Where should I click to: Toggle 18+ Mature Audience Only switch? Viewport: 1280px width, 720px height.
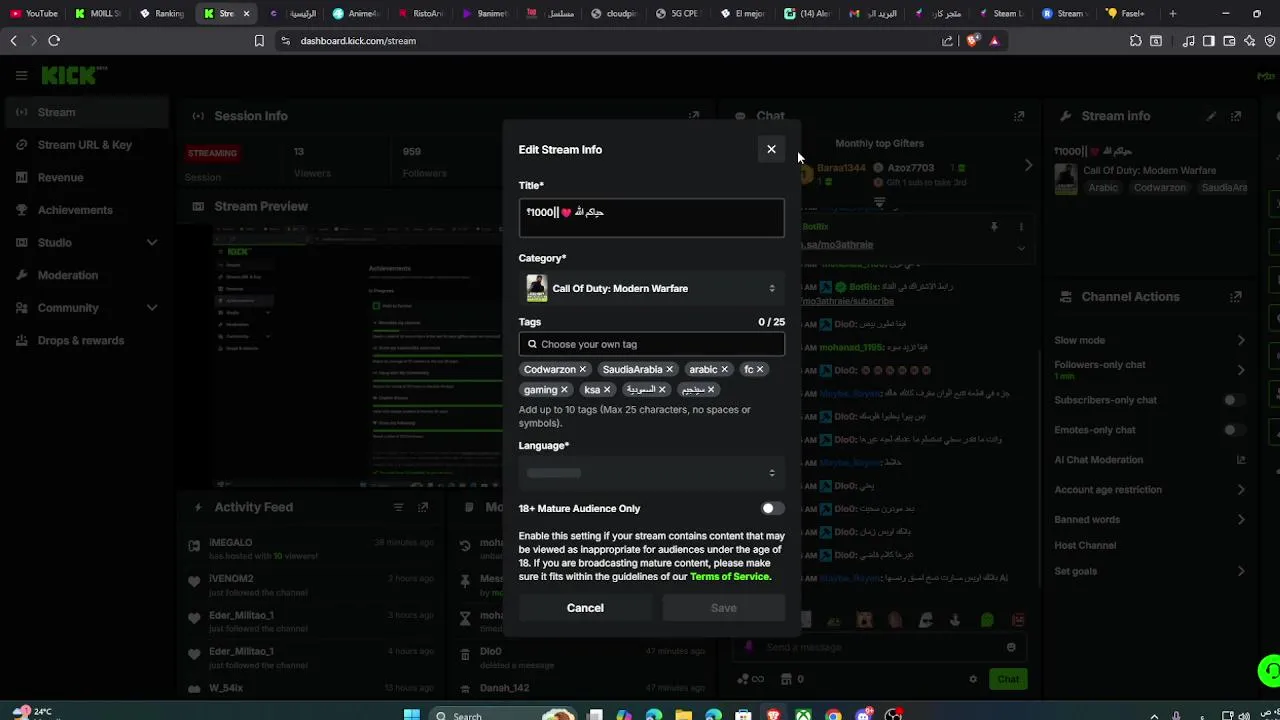pyautogui.click(x=772, y=508)
